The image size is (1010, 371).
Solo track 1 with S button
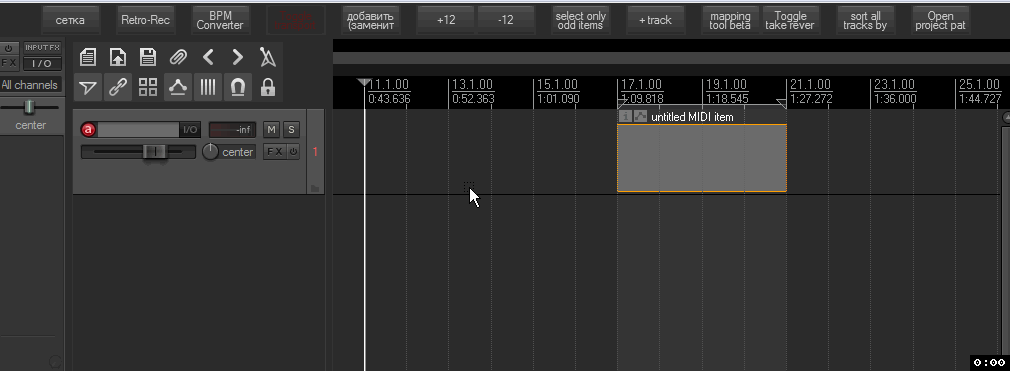pos(291,130)
